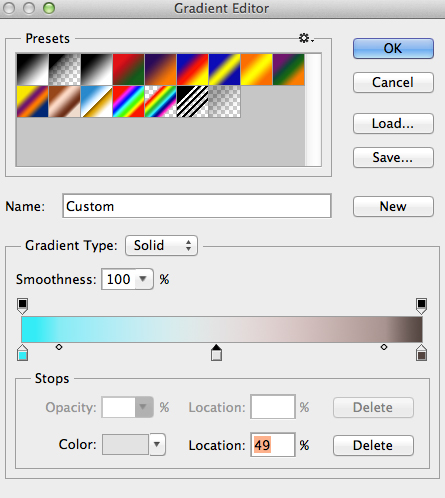Open the Gradient Type Solid dropdown
Viewport: 445px width, 498px height.
click(161, 246)
